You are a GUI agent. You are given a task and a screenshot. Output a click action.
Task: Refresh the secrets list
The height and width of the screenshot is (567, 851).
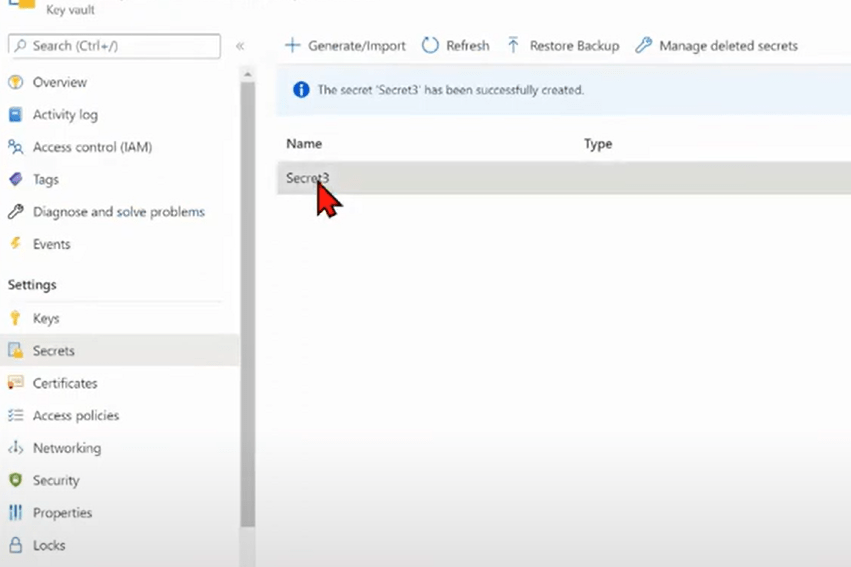tap(456, 46)
